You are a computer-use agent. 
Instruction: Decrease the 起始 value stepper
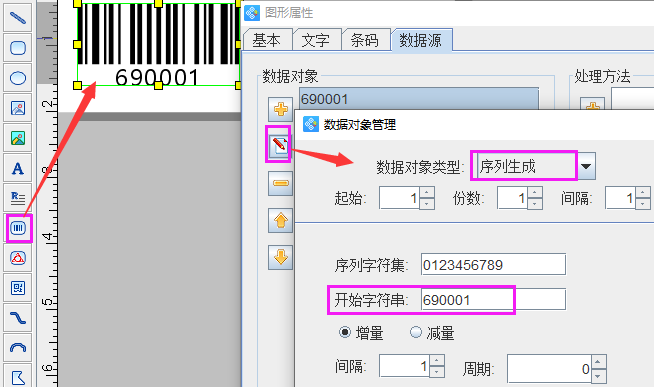coord(426,204)
